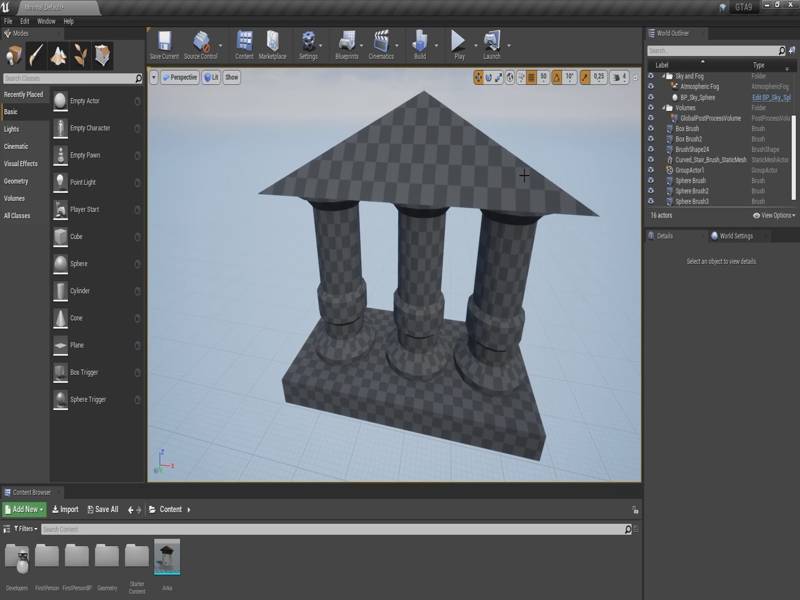This screenshot has width=800, height=600.
Task: Click the Add New button
Action: click(x=24, y=509)
